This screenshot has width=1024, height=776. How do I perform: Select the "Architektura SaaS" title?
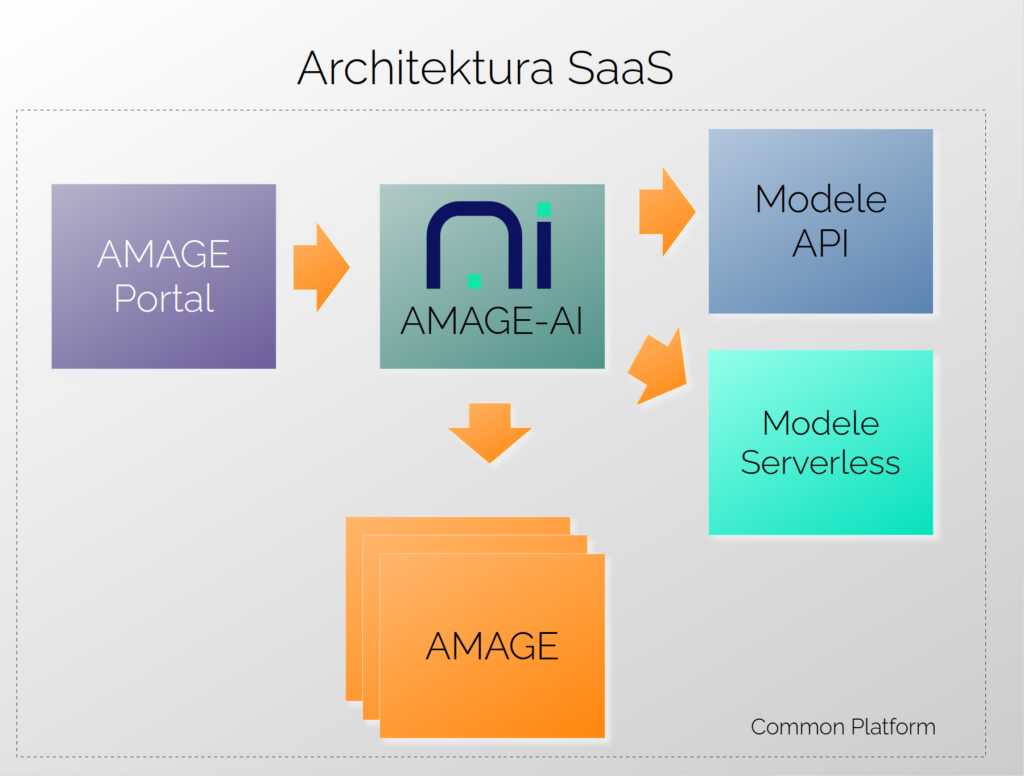tap(485, 68)
